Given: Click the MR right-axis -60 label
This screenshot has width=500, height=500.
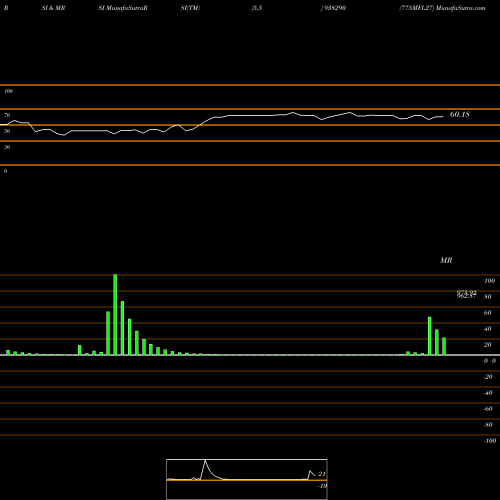Looking at the screenshot, I should point(488,409).
